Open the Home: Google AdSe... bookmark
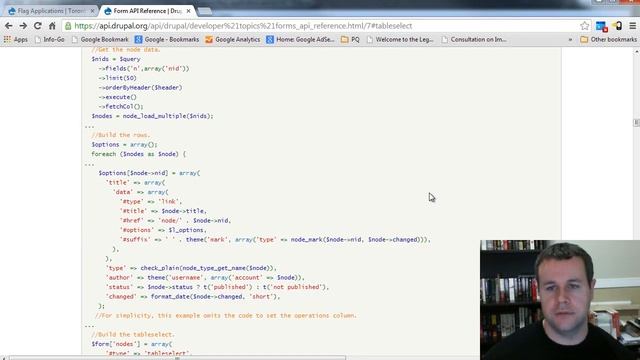Viewport: 640px width, 360px height. pos(300,40)
